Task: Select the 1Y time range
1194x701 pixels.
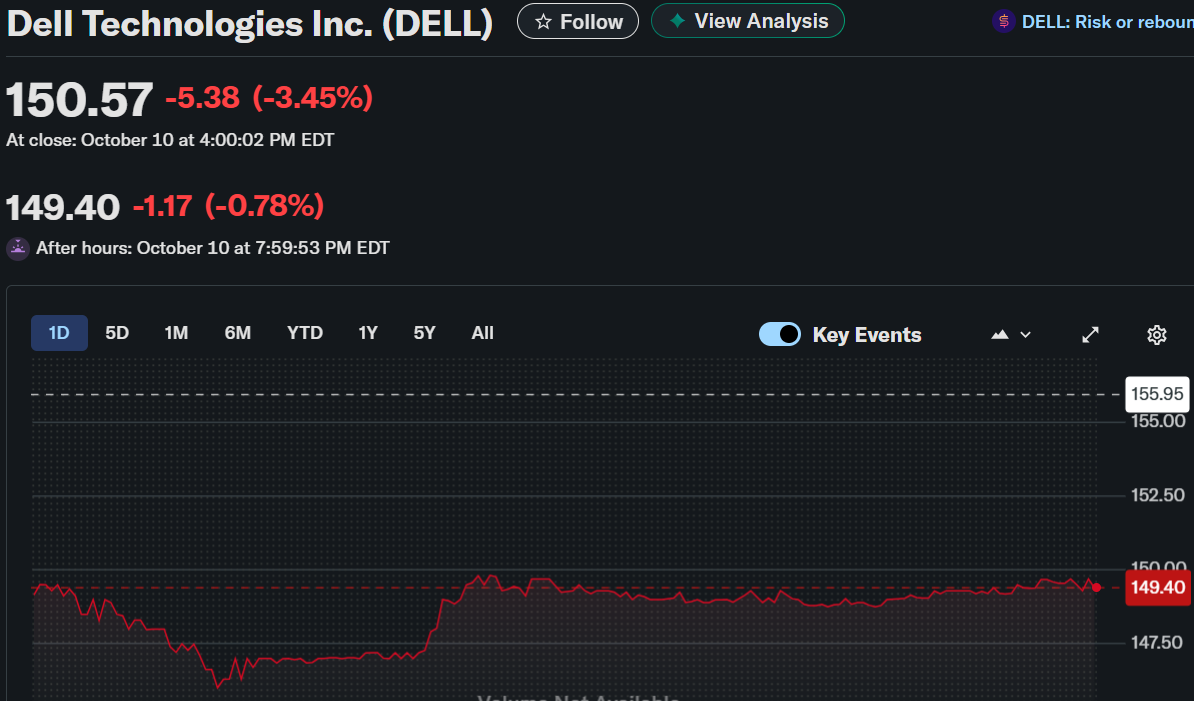Action: 368,333
